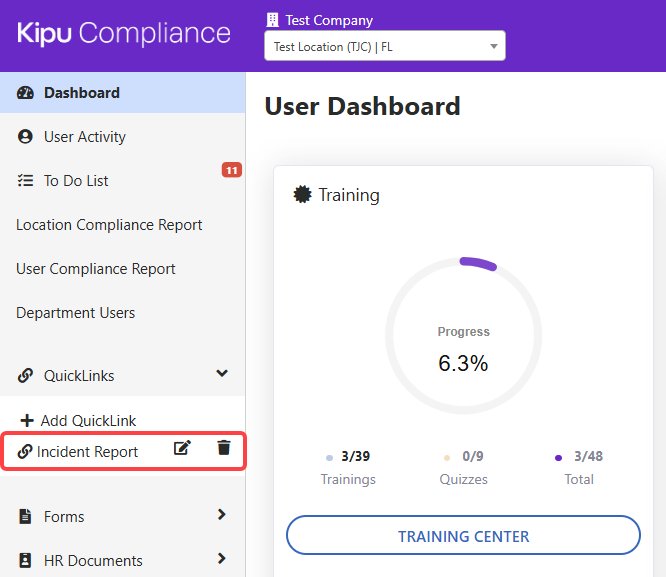Click the Test Company building icon
The height and width of the screenshot is (577, 666).
272,20
